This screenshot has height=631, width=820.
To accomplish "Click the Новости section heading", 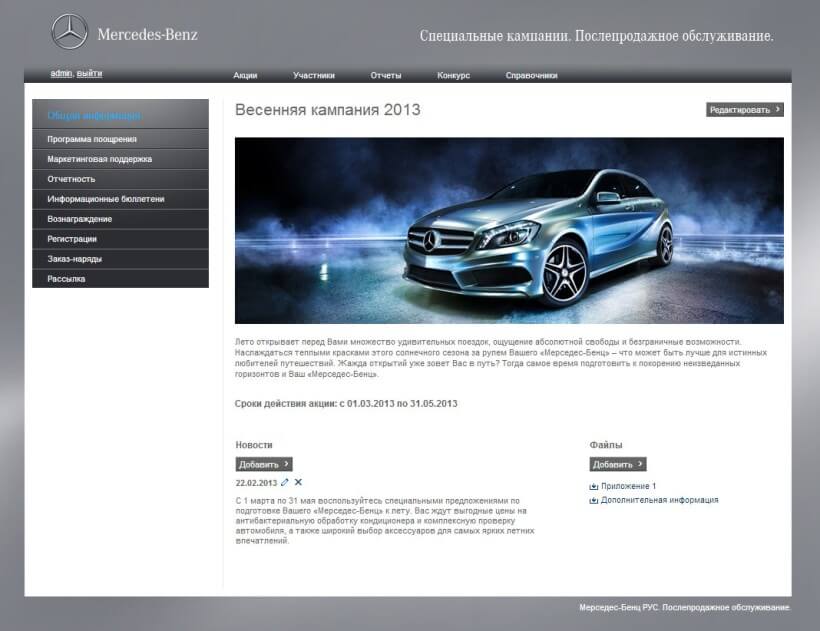I will [x=254, y=445].
